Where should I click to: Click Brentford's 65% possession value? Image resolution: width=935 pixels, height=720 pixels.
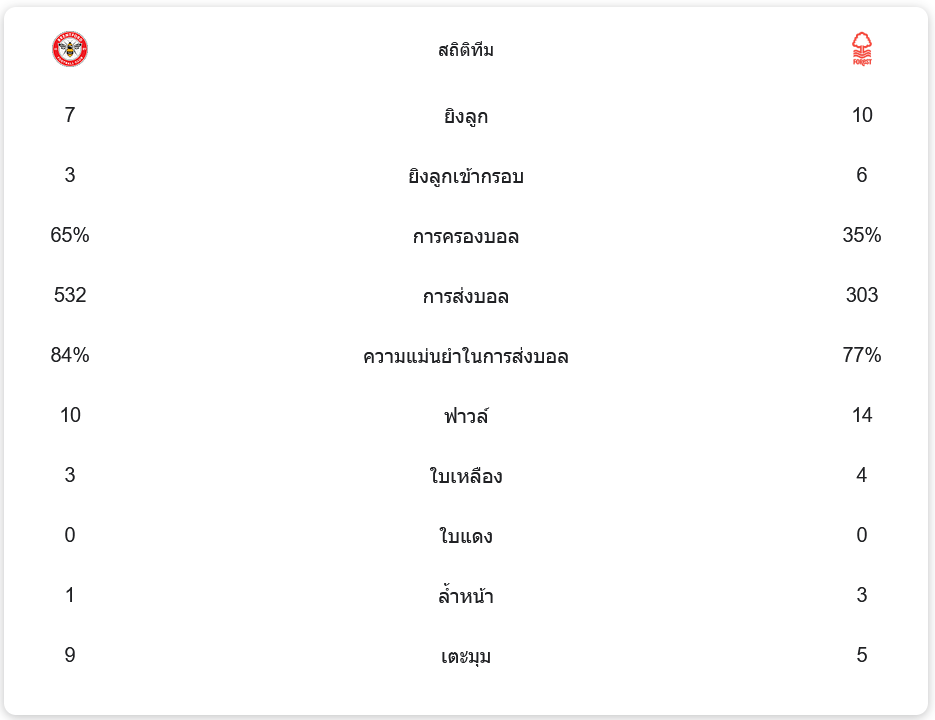tap(70, 235)
